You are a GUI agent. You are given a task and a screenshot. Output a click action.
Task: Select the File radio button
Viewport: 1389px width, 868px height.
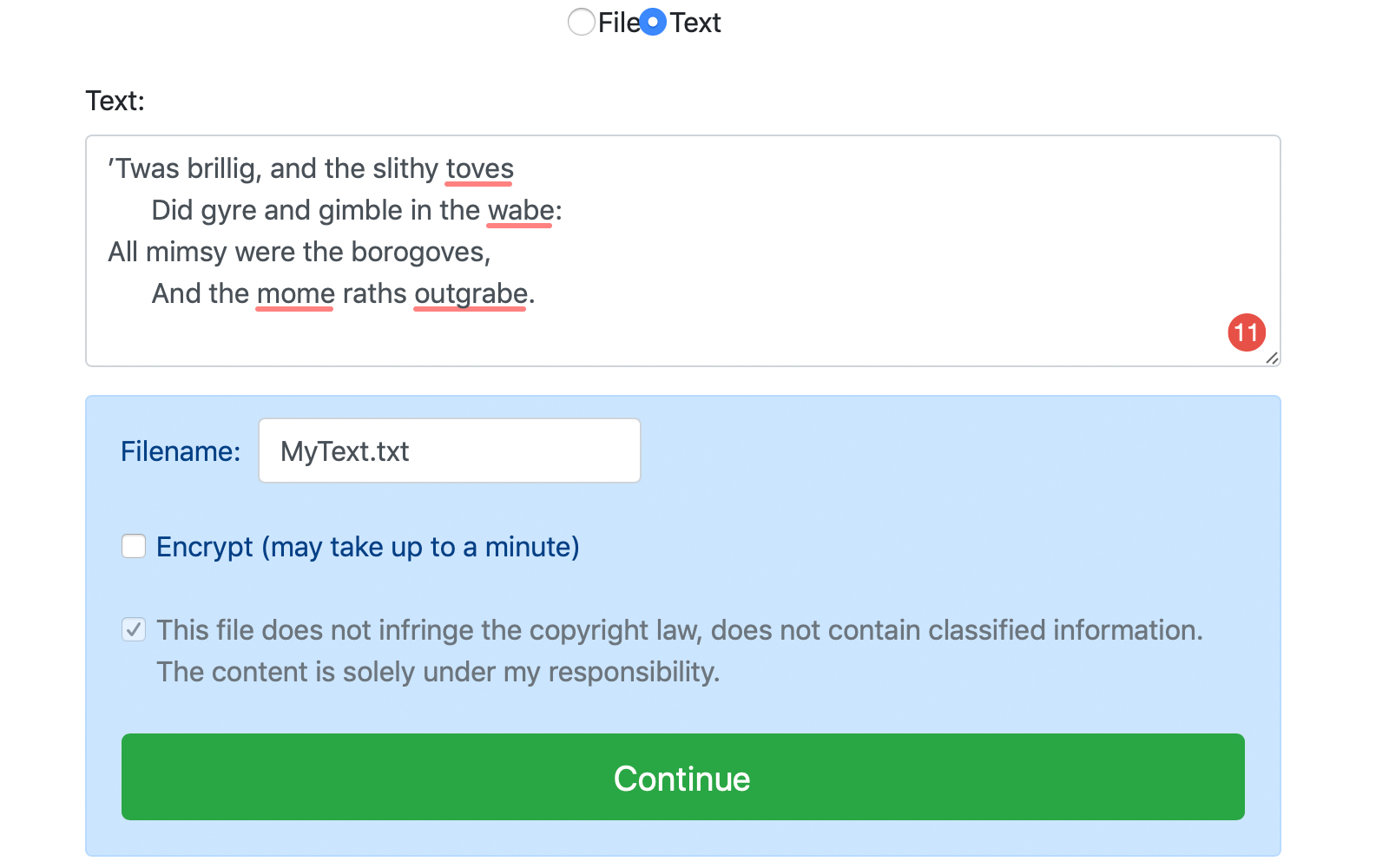pyautogui.click(x=581, y=22)
